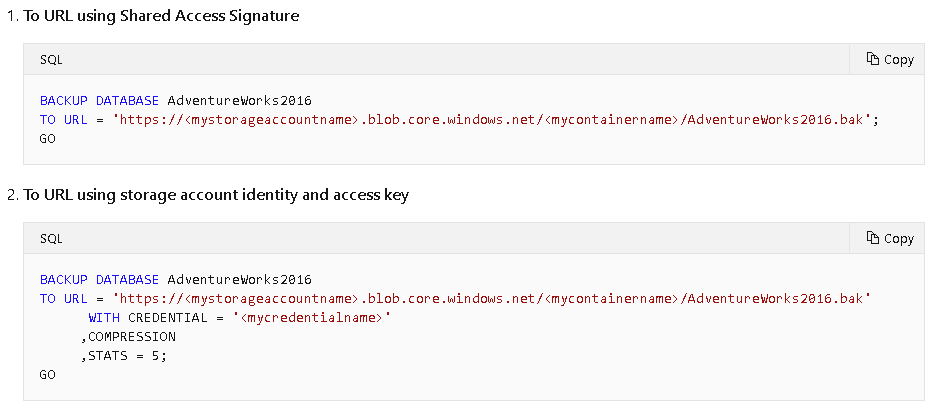This screenshot has height=413, width=933.
Task: Click the ,COMPRESSION option line
Action: coord(128,336)
